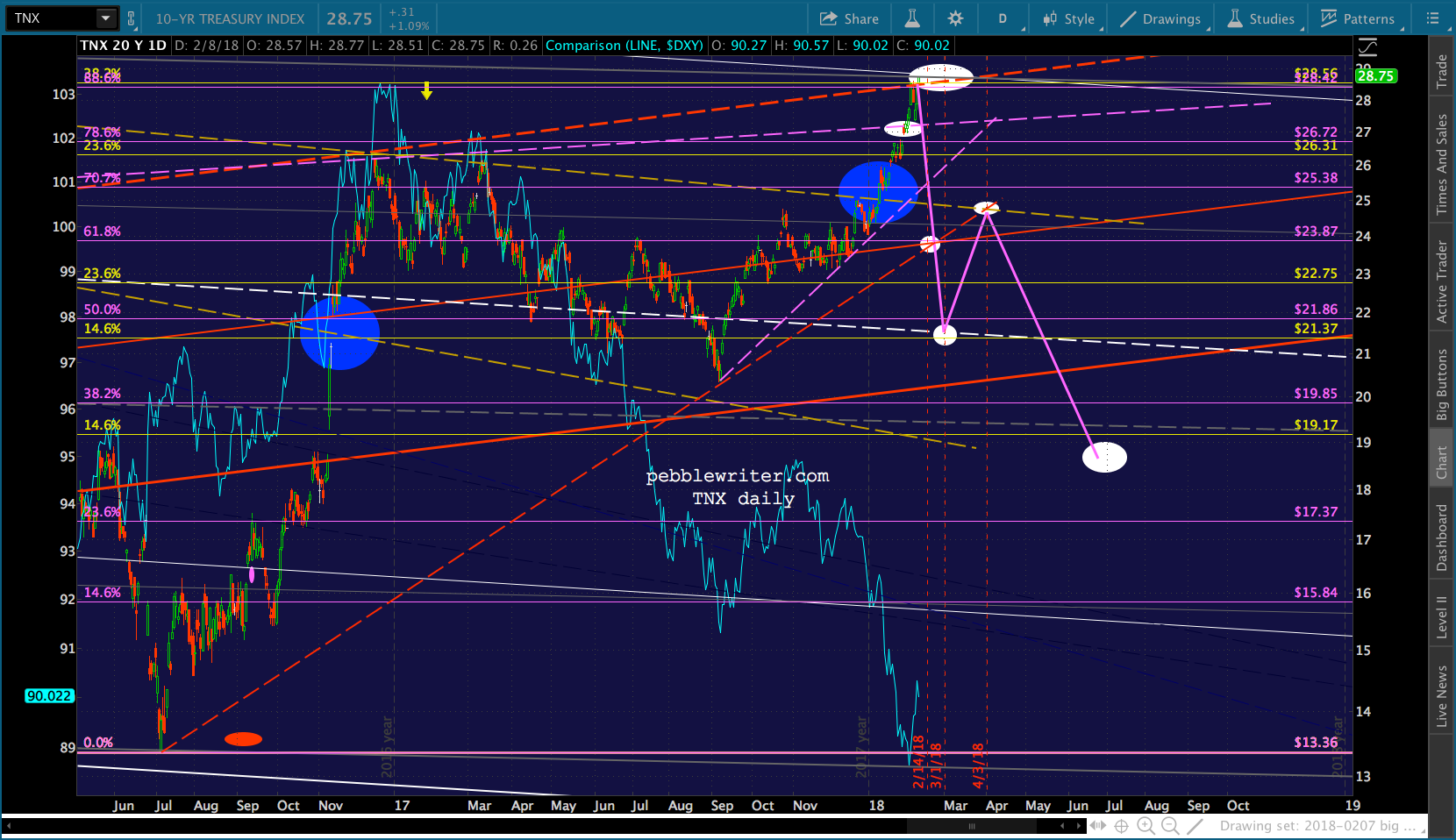Select the red ellipse drawing near Sep
The height and width of the screenshot is (840, 1456).
point(243,739)
